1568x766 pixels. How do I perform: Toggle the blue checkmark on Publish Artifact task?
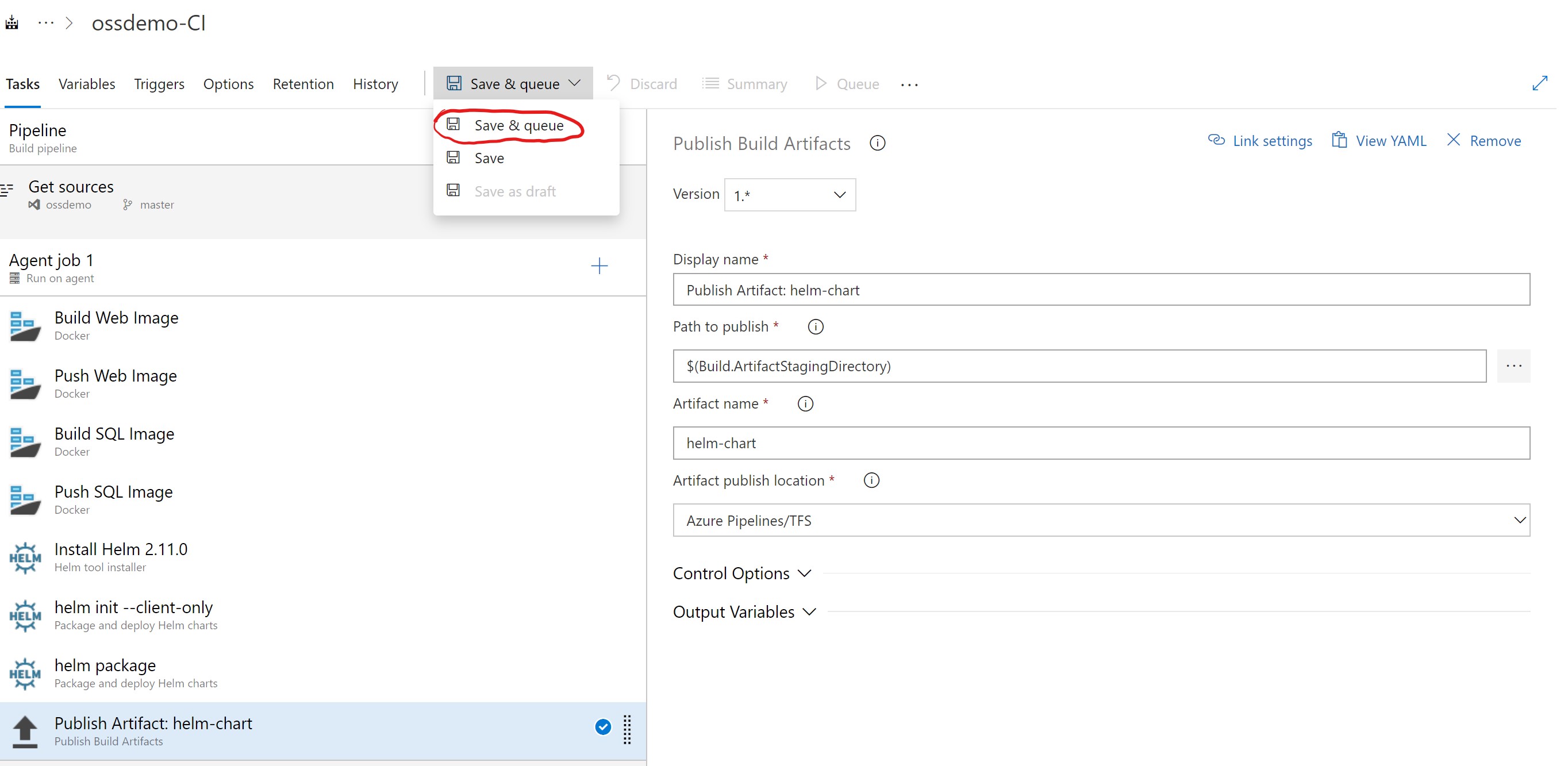[x=602, y=726]
